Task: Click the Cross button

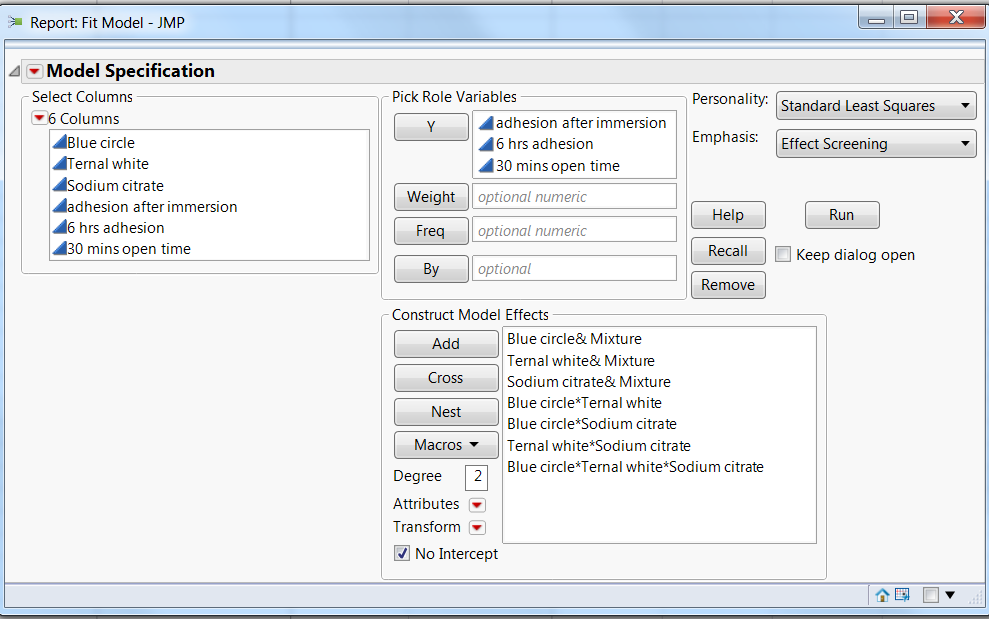Action: pos(446,378)
